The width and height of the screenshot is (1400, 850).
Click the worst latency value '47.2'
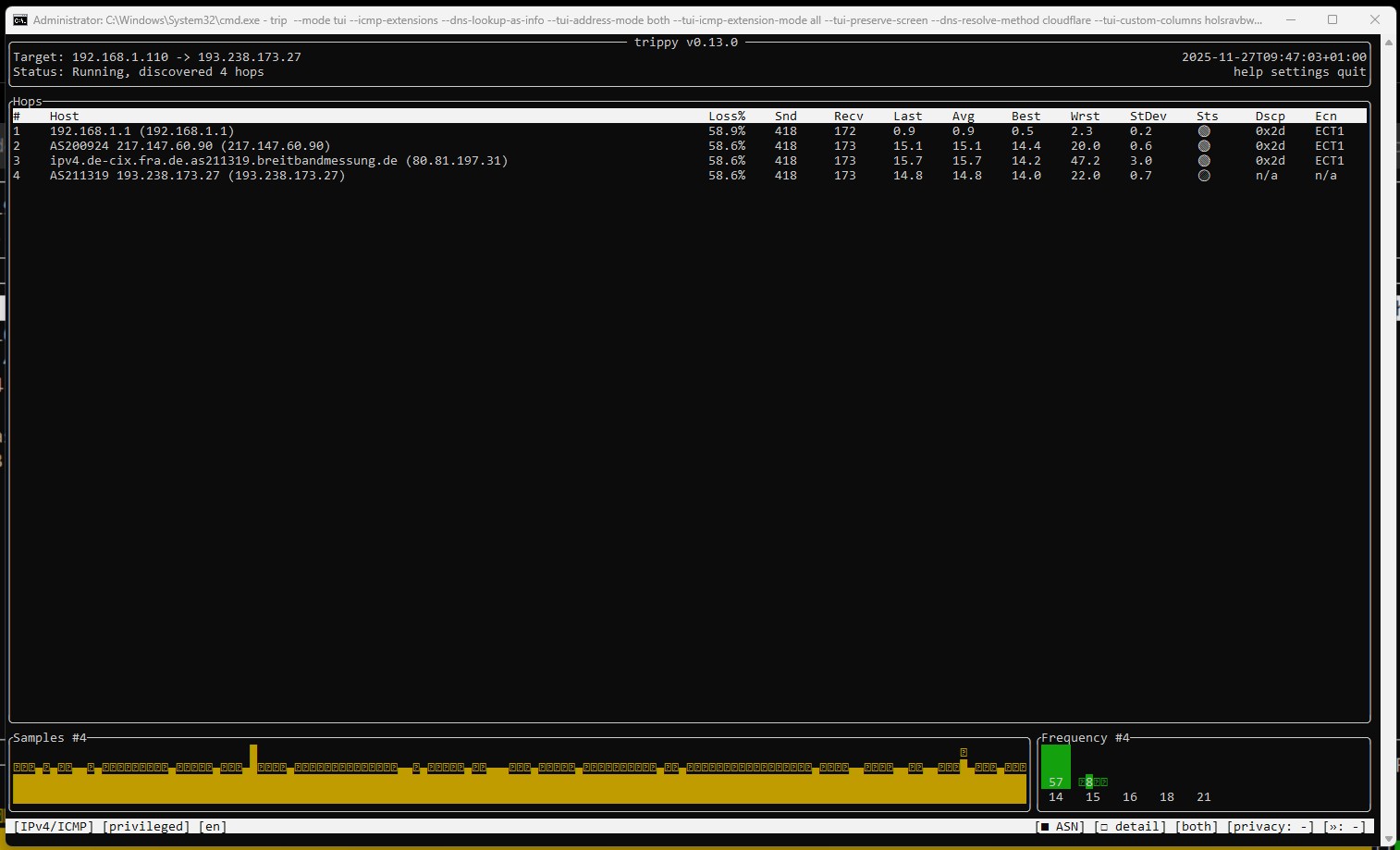[x=1086, y=161]
